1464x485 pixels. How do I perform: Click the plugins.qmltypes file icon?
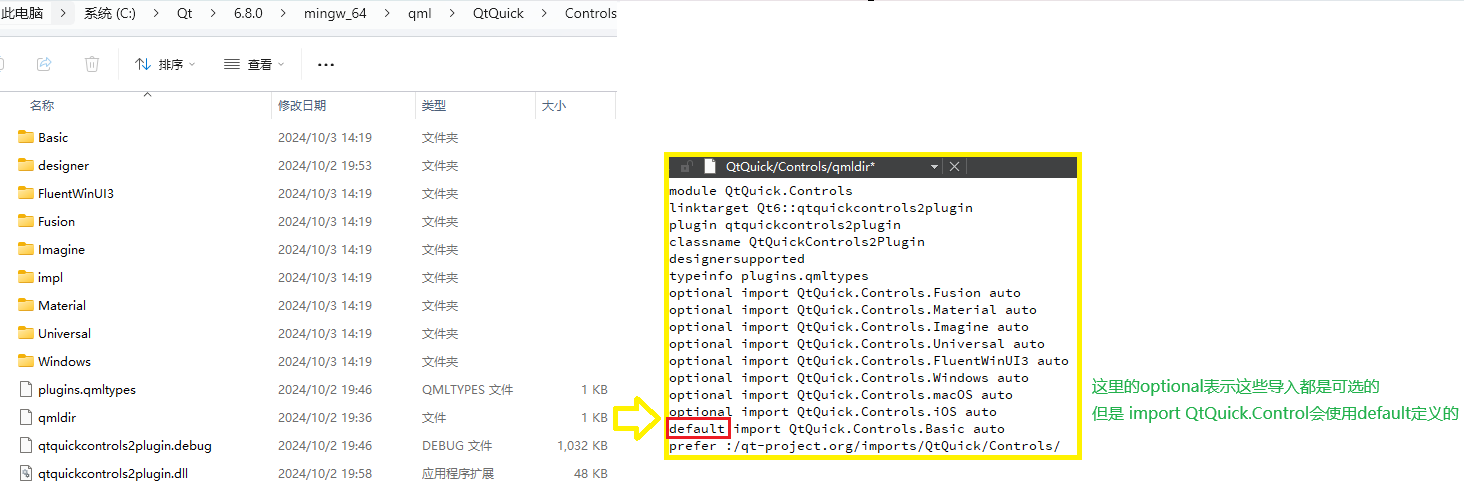click(x=26, y=389)
